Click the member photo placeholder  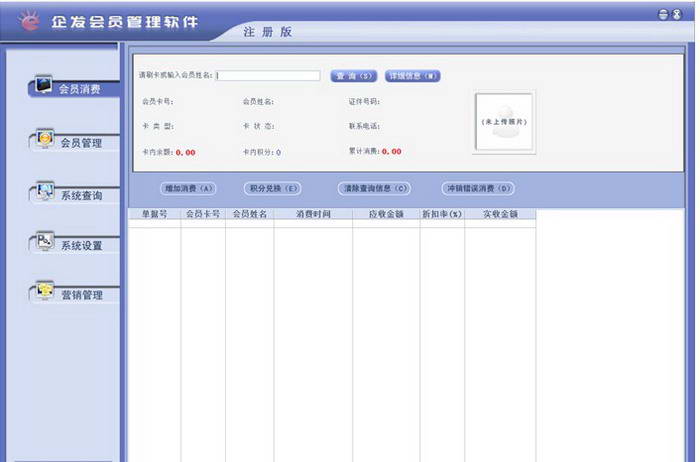(504, 122)
